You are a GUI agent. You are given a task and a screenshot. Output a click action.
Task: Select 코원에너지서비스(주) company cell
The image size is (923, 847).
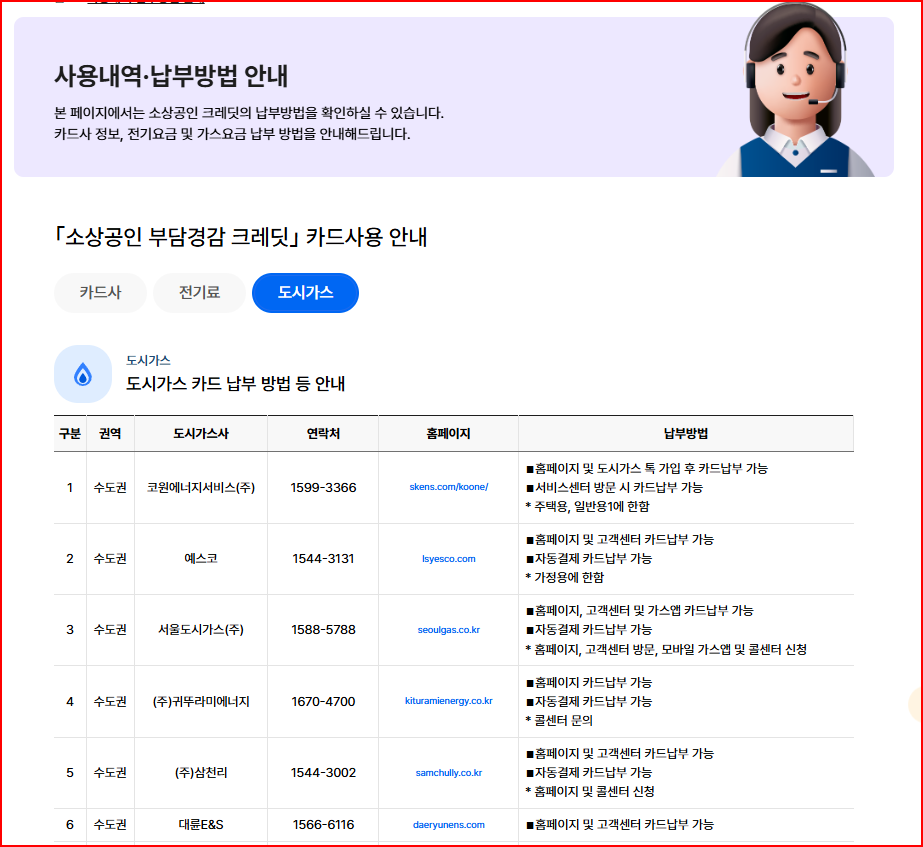coord(201,487)
